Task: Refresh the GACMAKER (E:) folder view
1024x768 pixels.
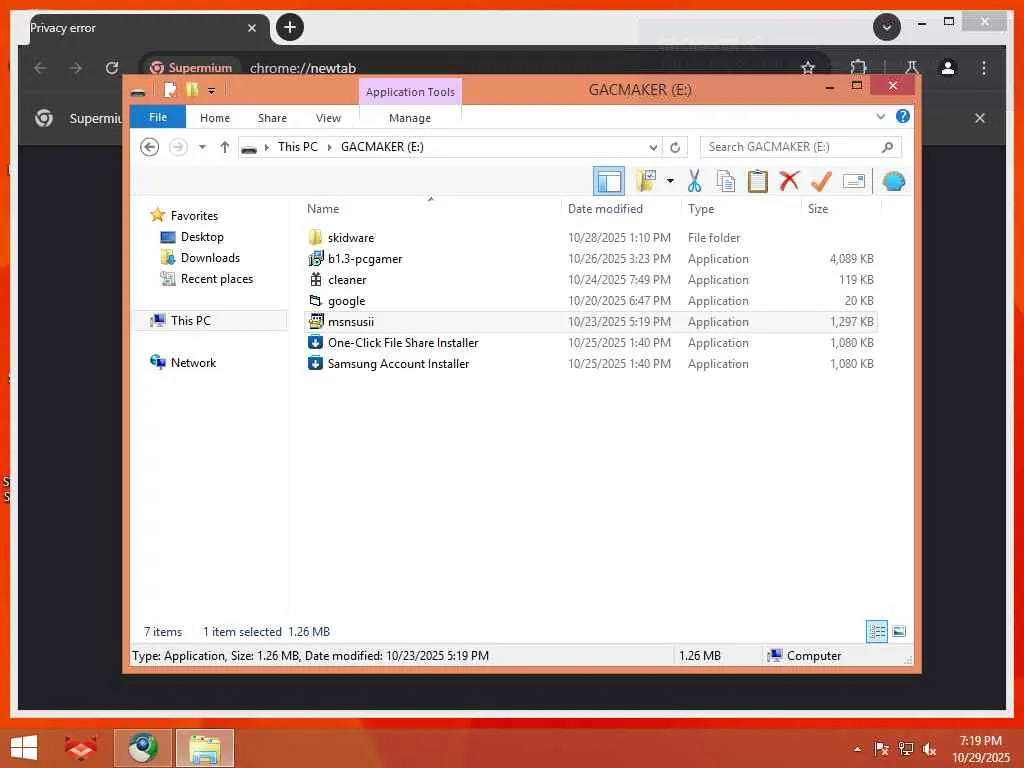Action: tap(675, 148)
